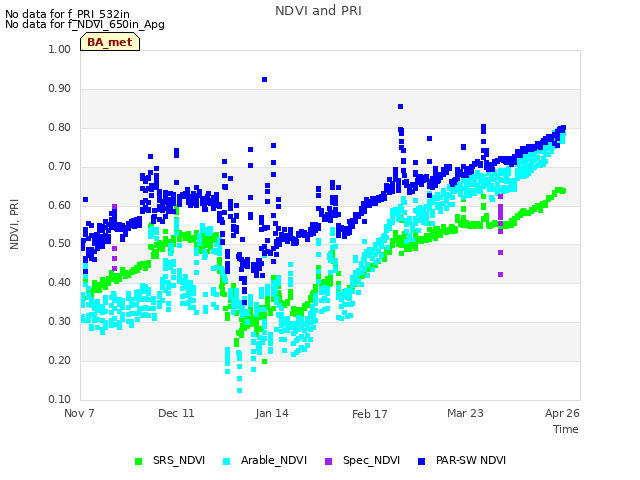Click the 0.60 y-axis tick label
The width and height of the screenshot is (640, 480).
tap(60, 205)
